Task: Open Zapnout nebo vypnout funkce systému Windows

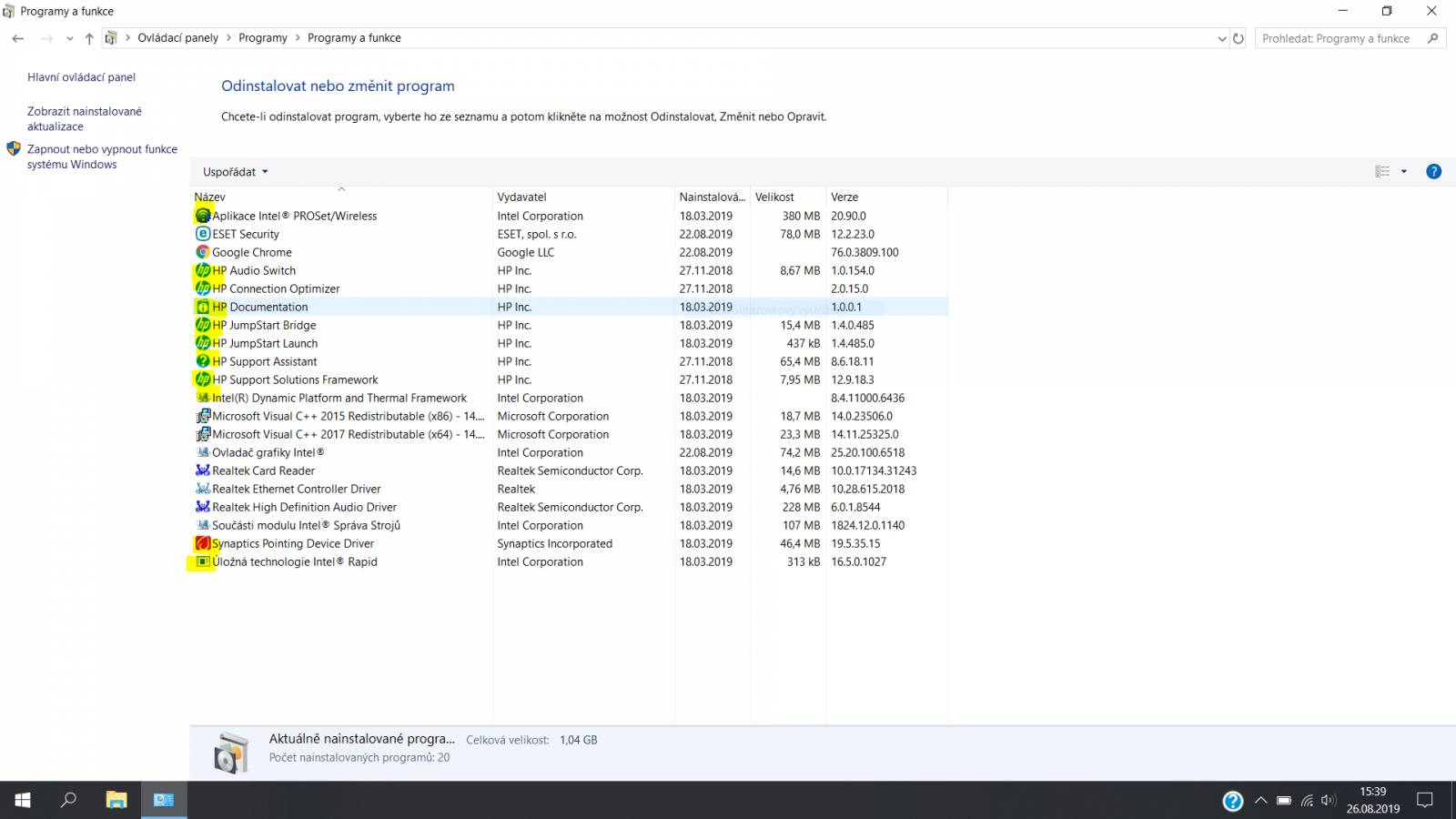Action: click(102, 157)
